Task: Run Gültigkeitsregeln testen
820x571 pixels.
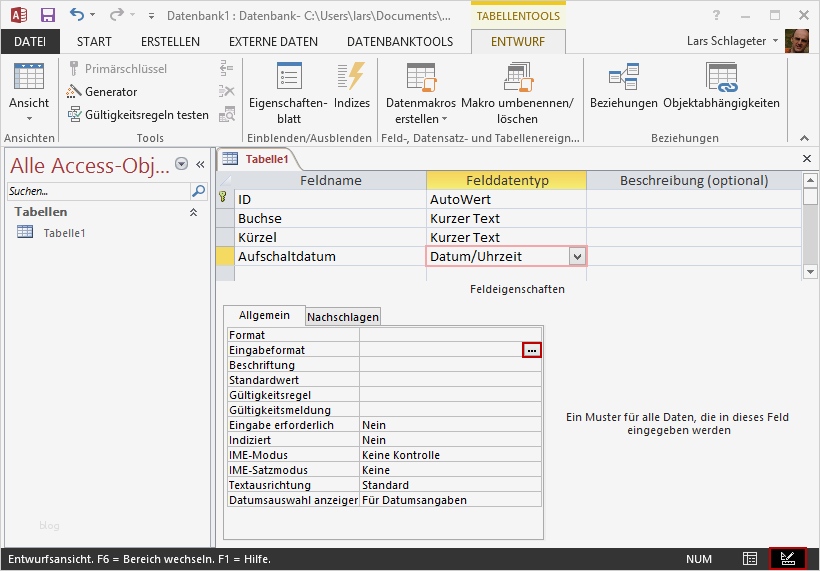Action: pyautogui.click(x=139, y=115)
